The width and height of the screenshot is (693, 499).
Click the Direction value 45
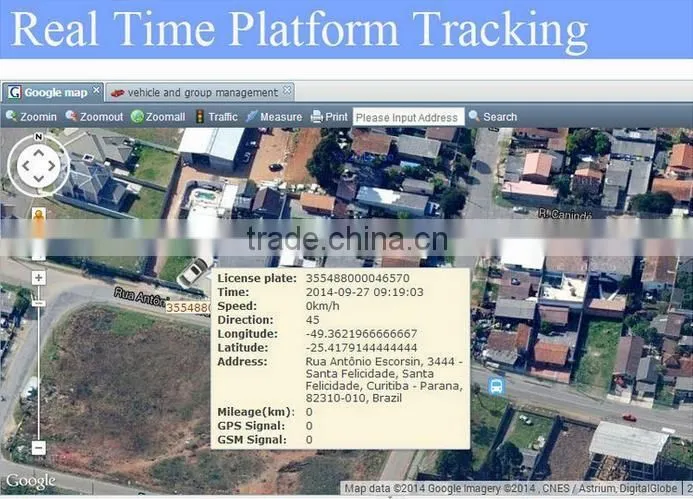tap(312, 320)
